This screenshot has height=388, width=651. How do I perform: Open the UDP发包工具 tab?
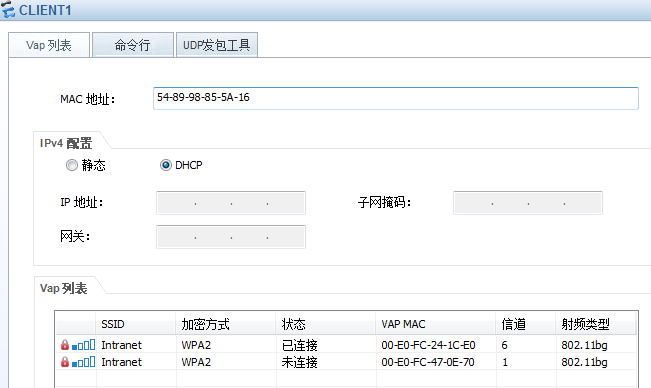[x=217, y=45]
